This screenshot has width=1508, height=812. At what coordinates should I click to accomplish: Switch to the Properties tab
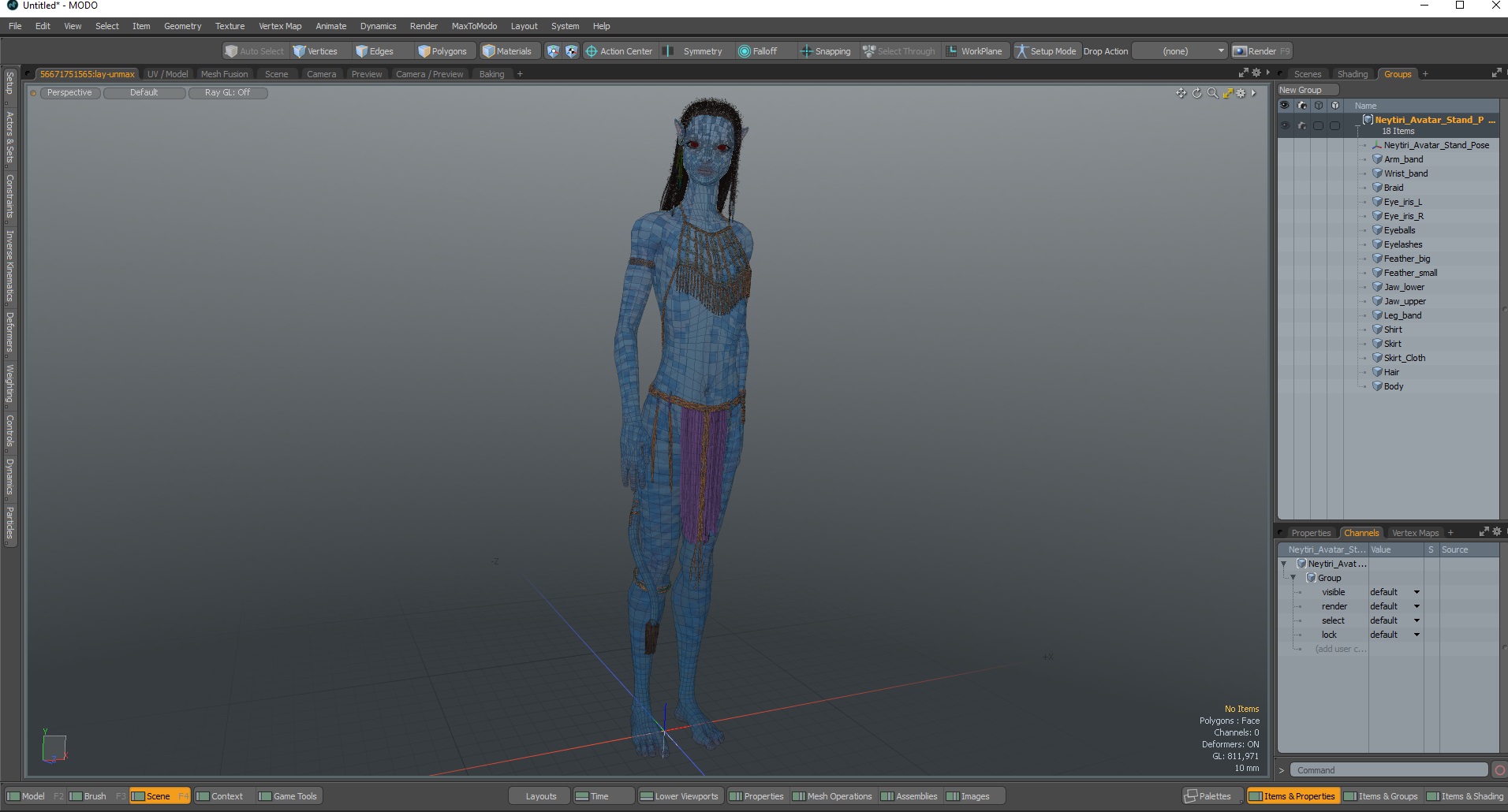1310,533
